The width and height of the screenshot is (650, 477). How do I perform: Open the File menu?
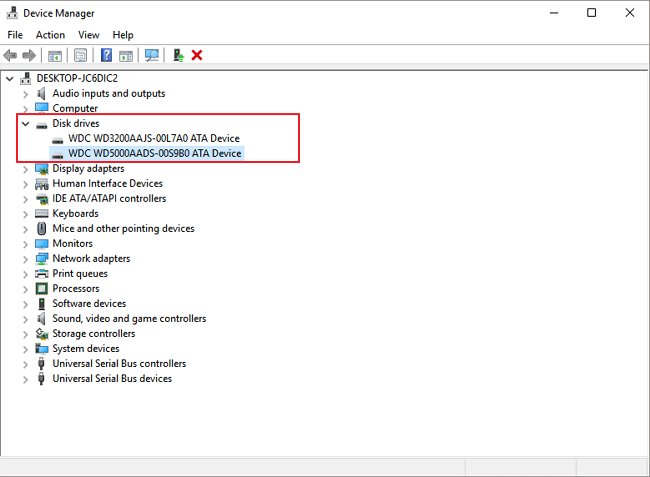click(15, 35)
